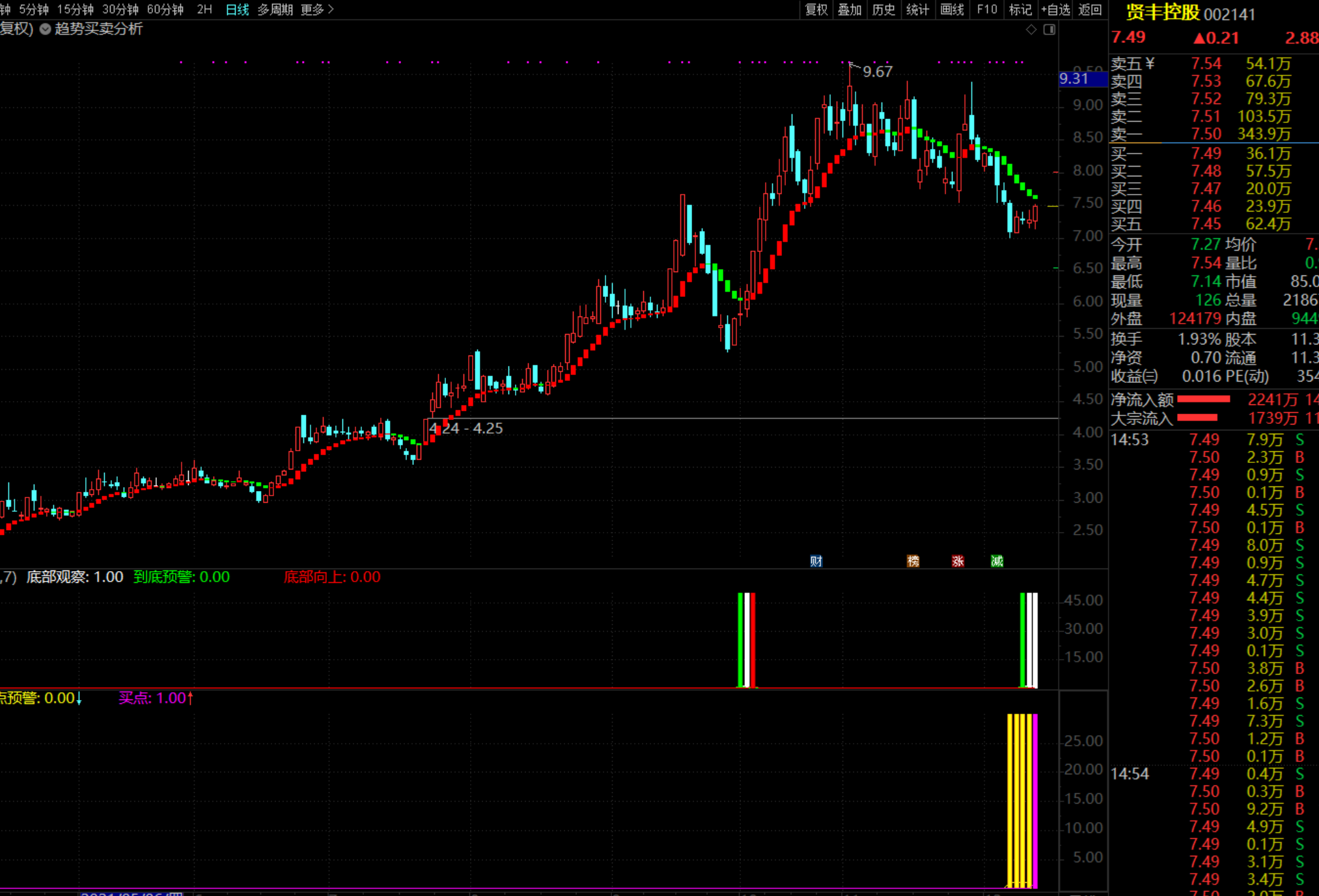The height and width of the screenshot is (896, 1319).
Task: Expand the 趋势买卖分析 indicator dropdown
Action: 46,29
